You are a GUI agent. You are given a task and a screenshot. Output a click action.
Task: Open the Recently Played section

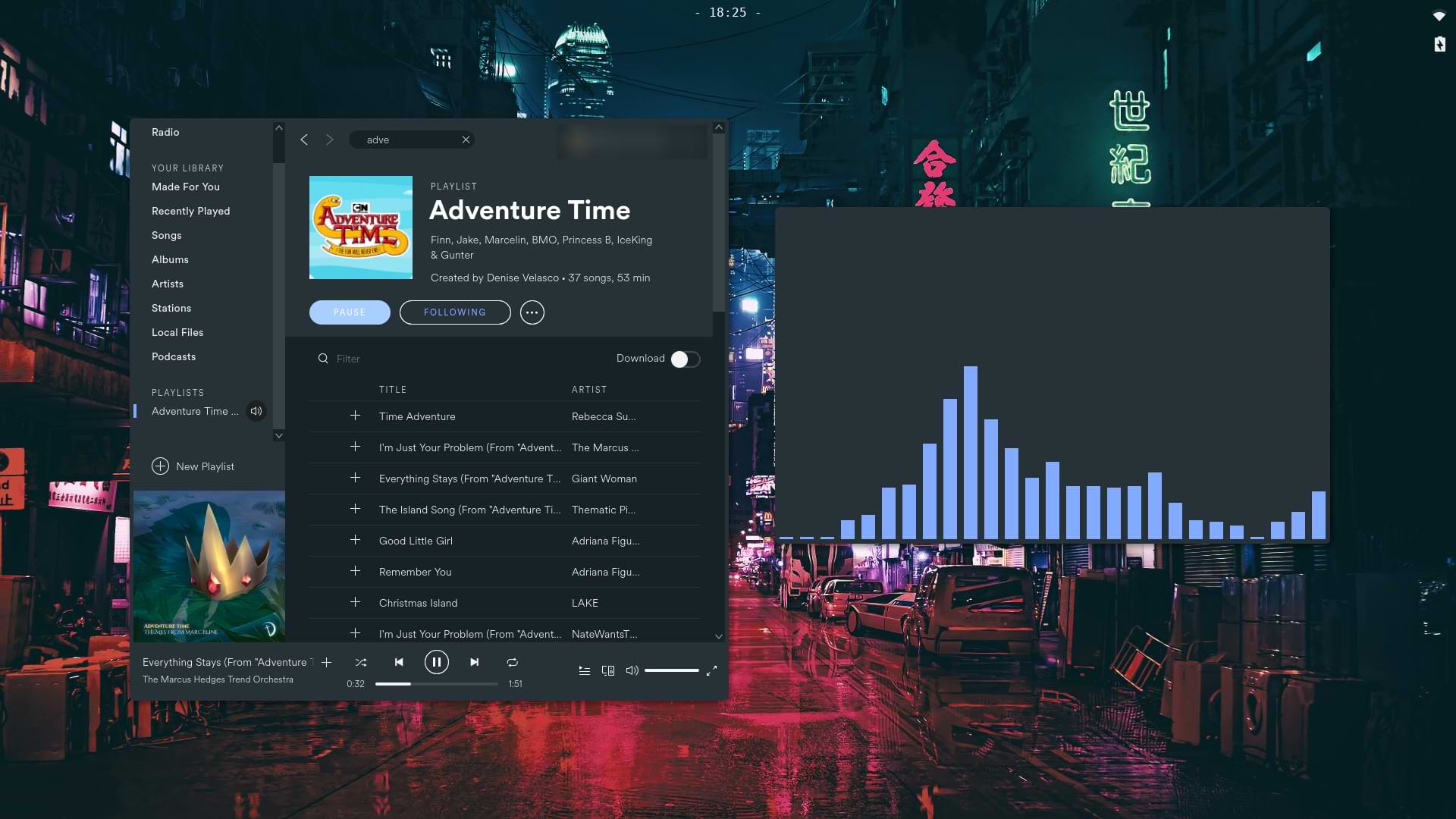(x=190, y=211)
